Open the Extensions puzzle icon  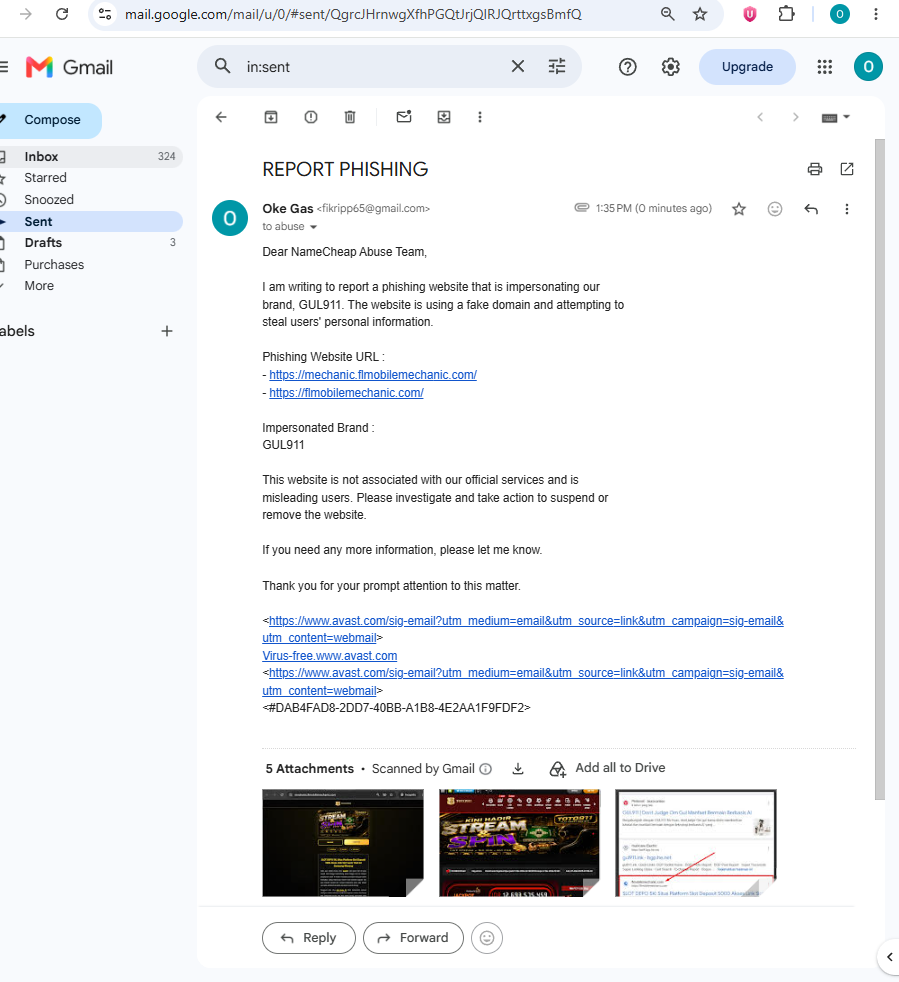pos(786,14)
